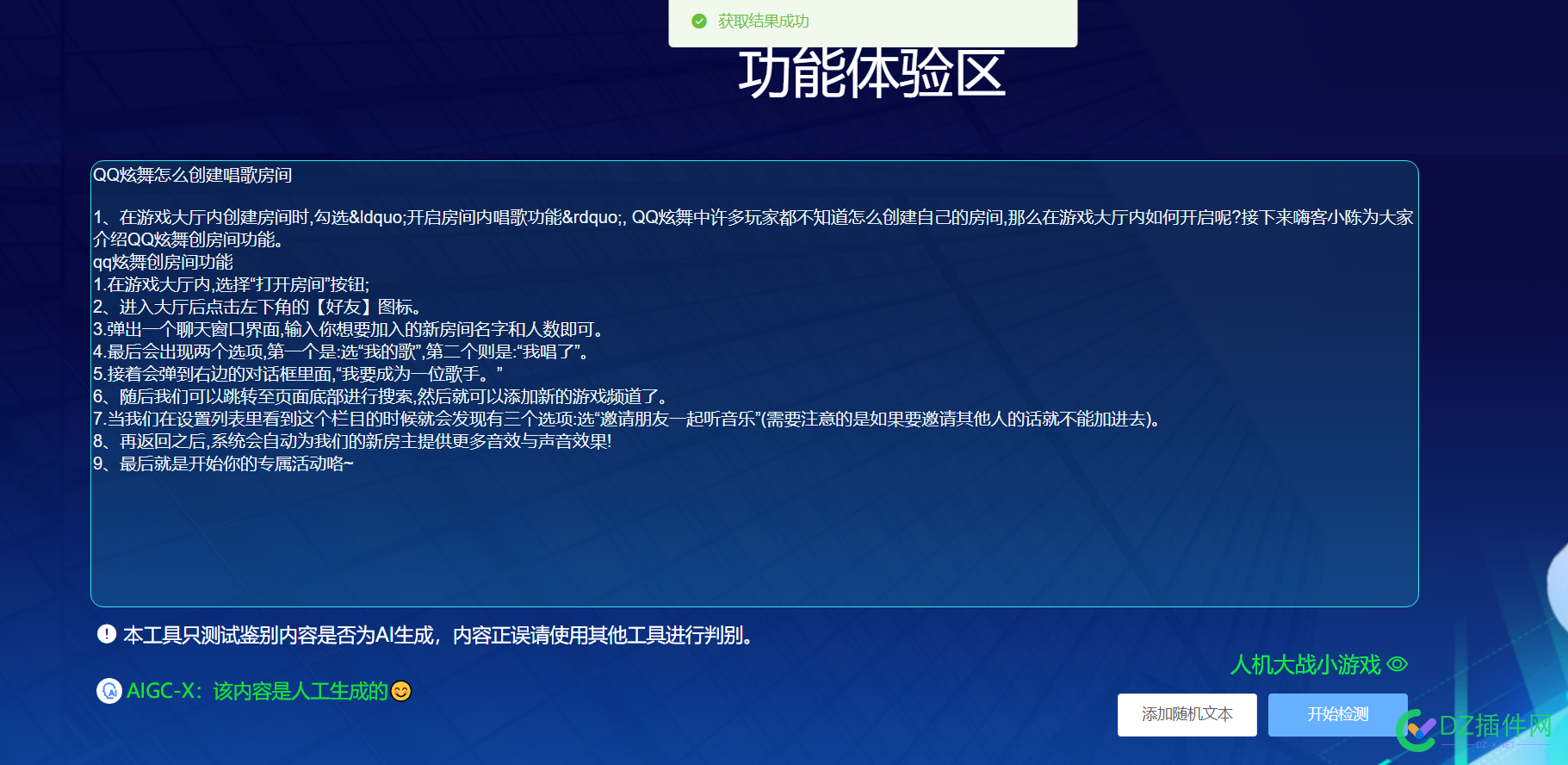The height and width of the screenshot is (765, 1568).
Task: Click the 开始检测 button
Action: tap(1337, 714)
